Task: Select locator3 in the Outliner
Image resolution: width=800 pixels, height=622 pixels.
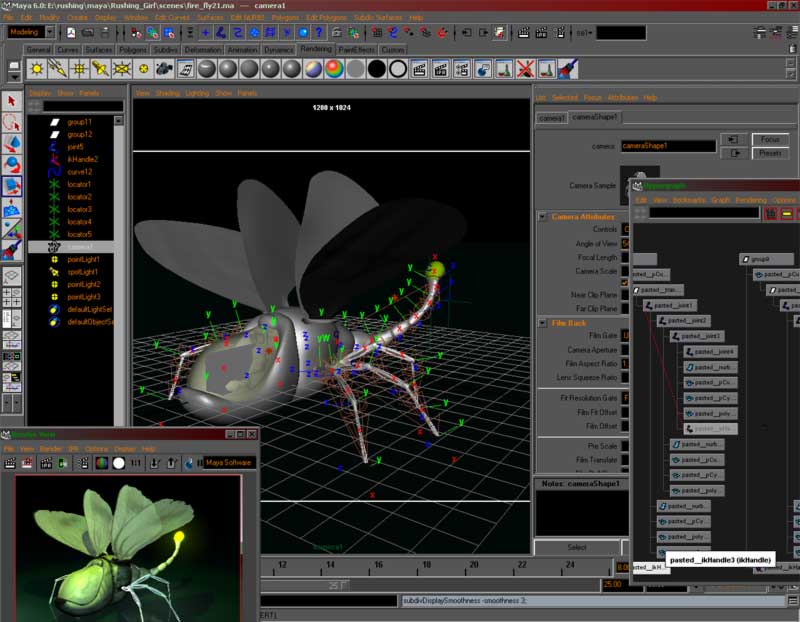Action: 80,209
